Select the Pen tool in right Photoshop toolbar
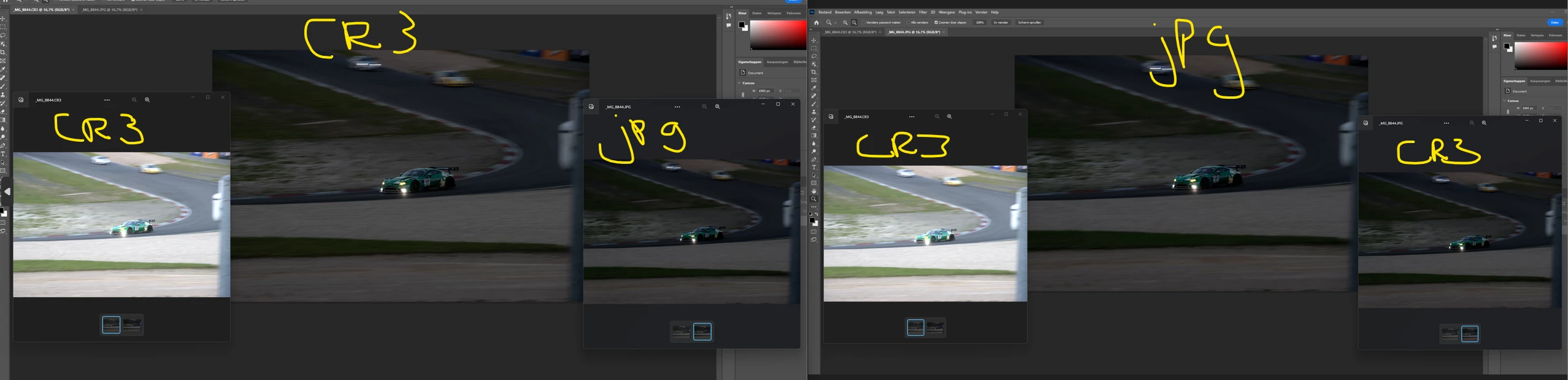Screen dimensions: 1568x380 click(x=814, y=160)
